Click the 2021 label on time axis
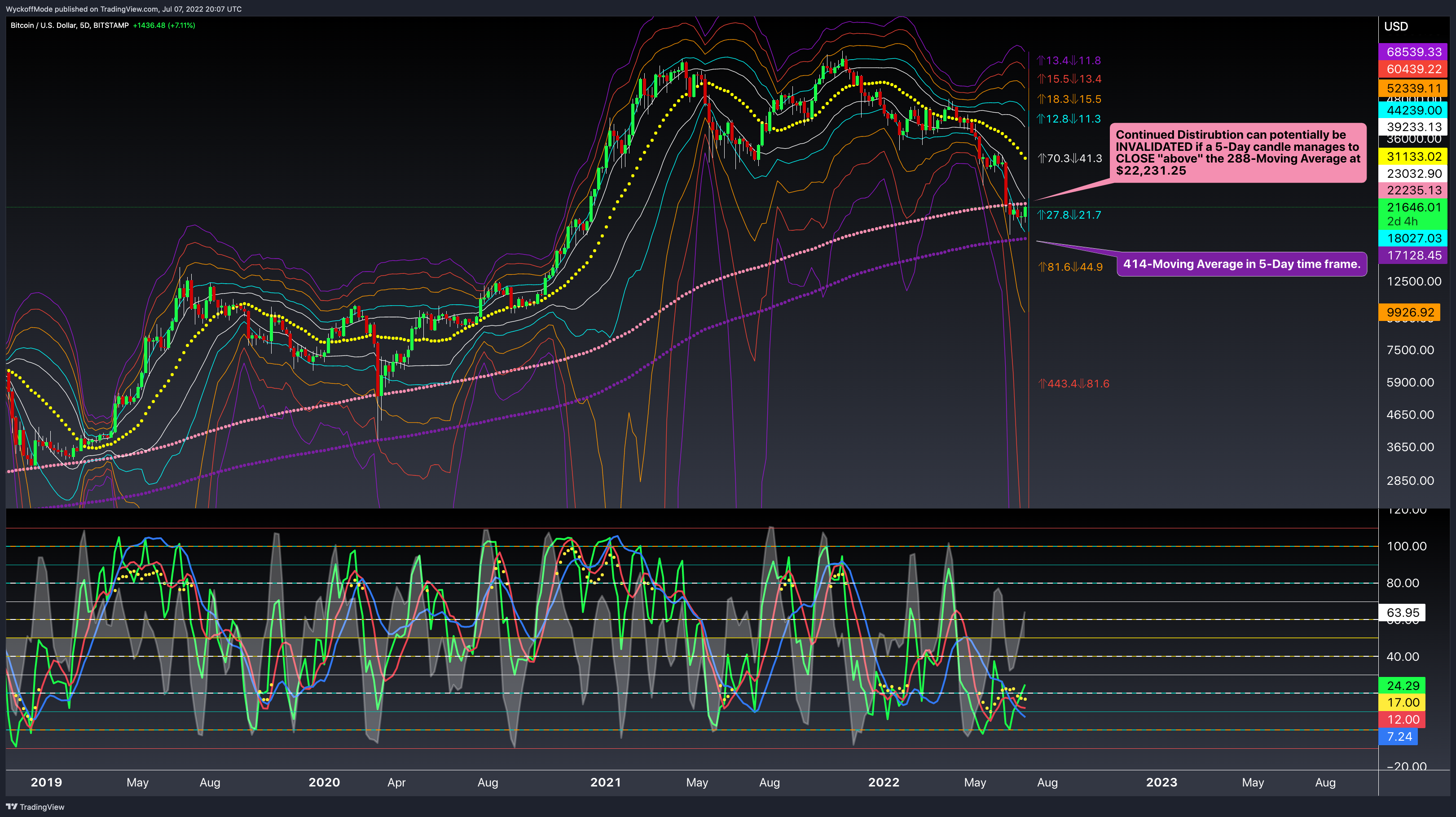The height and width of the screenshot is (817, 1456). pyautogui.click(x=605, y=782)
